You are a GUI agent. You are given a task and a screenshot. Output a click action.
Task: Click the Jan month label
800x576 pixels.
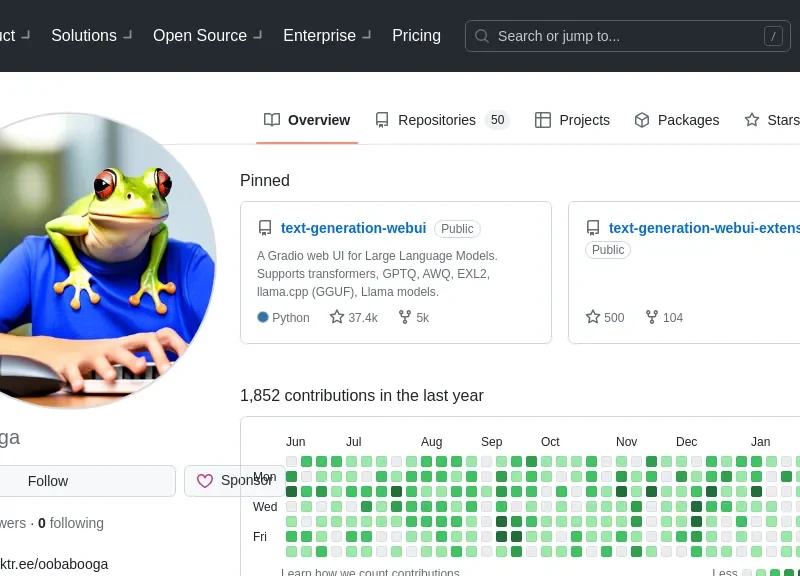pos(760,441)
